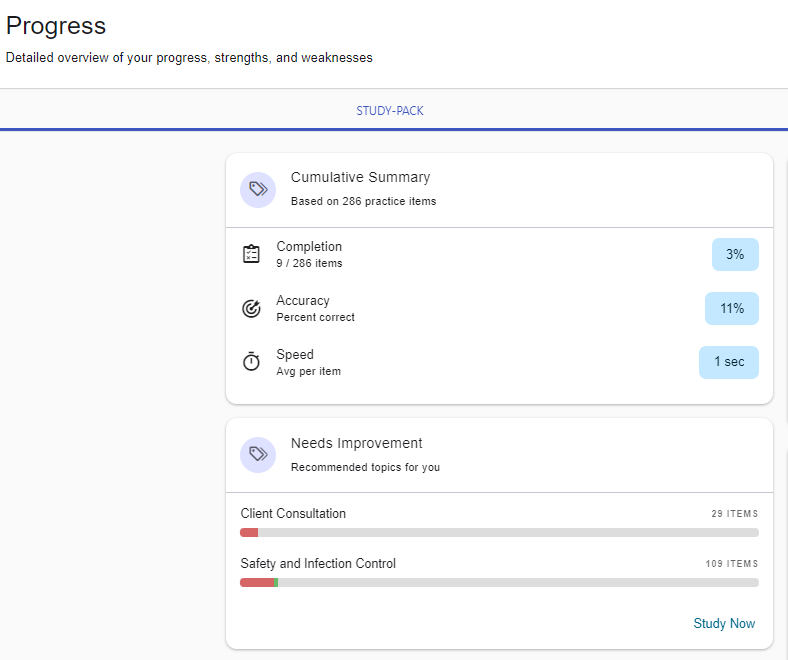Click the Cumulative Summary card title

(x=360, y=177)
